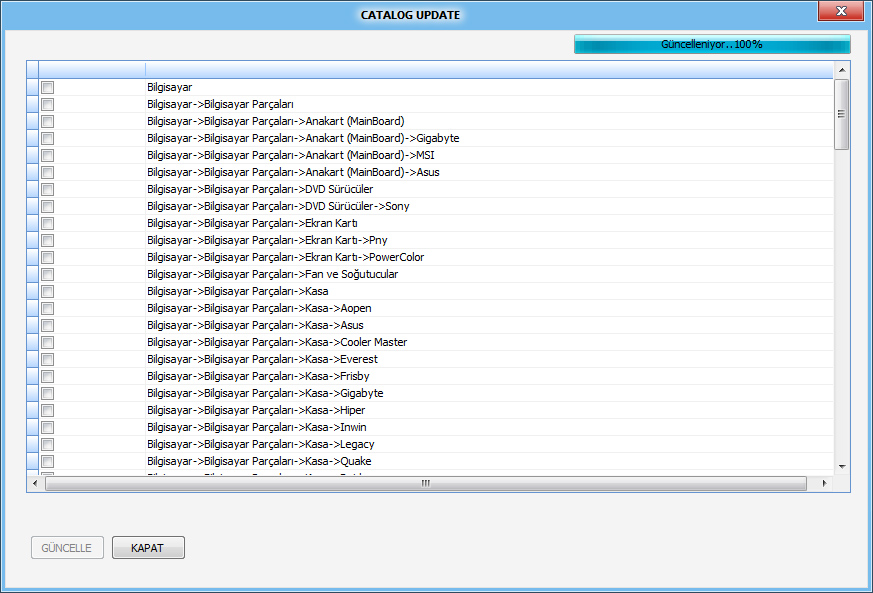Click the vertical scrollbar thumb
The image size is (873, 593).
point(842,114)
